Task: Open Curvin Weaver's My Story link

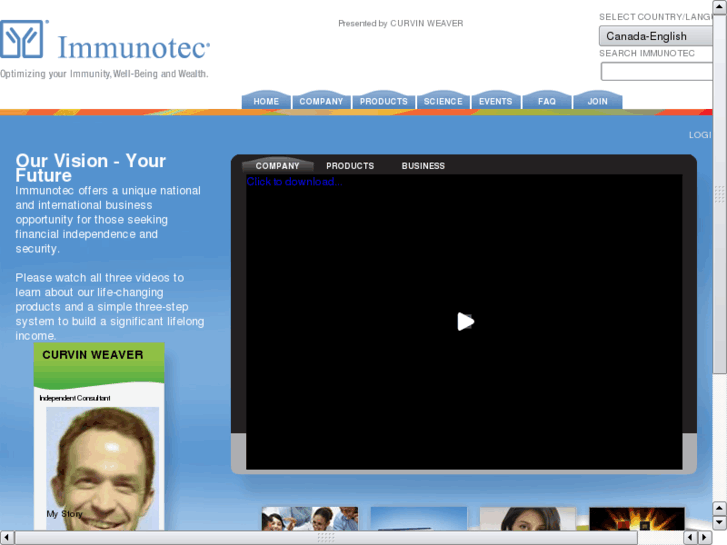Action: [64, 514]
